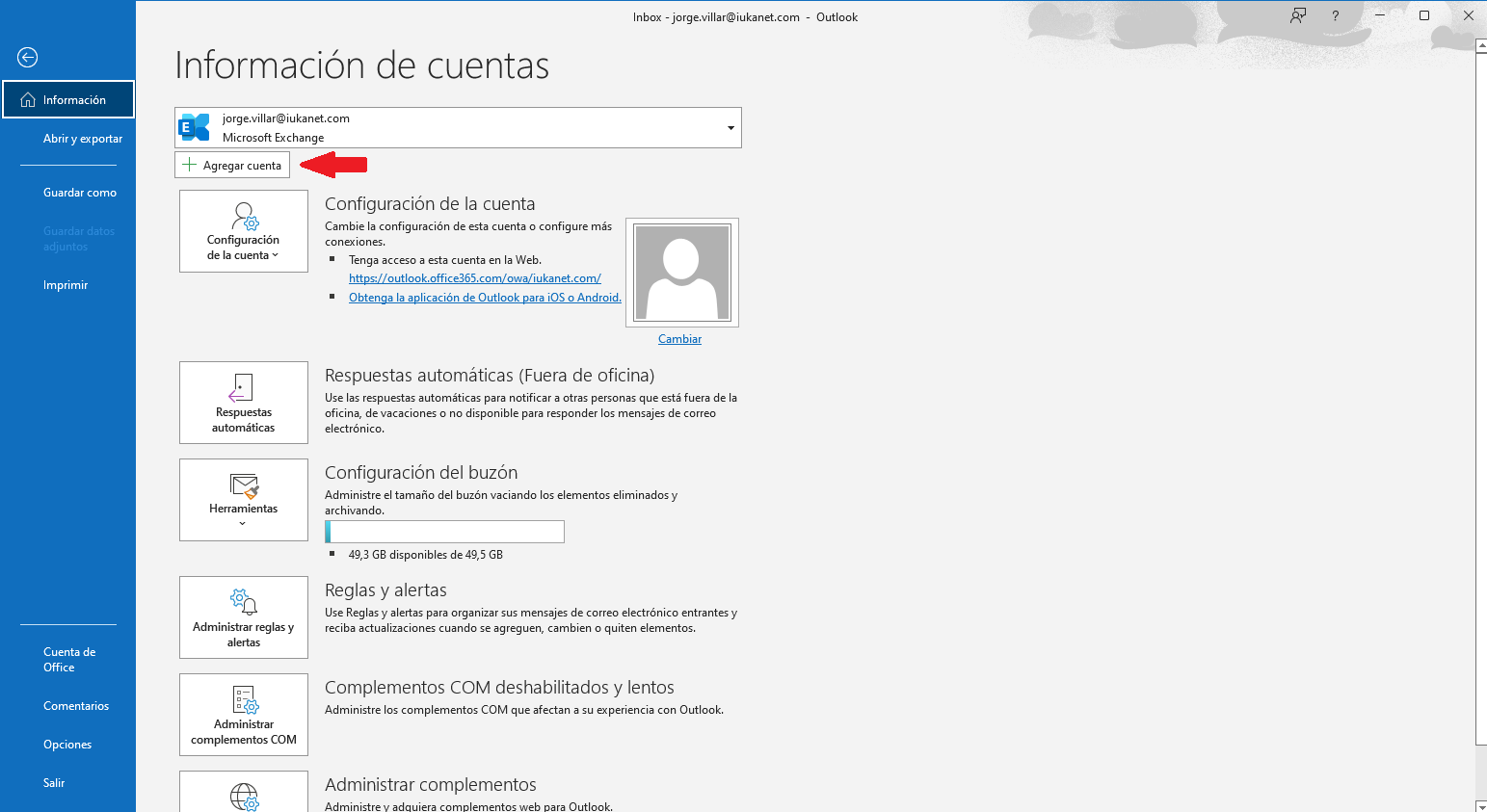Viewport: 1487px width, 812px height.
Task: Click the Respuestas automáticas (Fuera de oficina) heading
Action: point(490,376)
